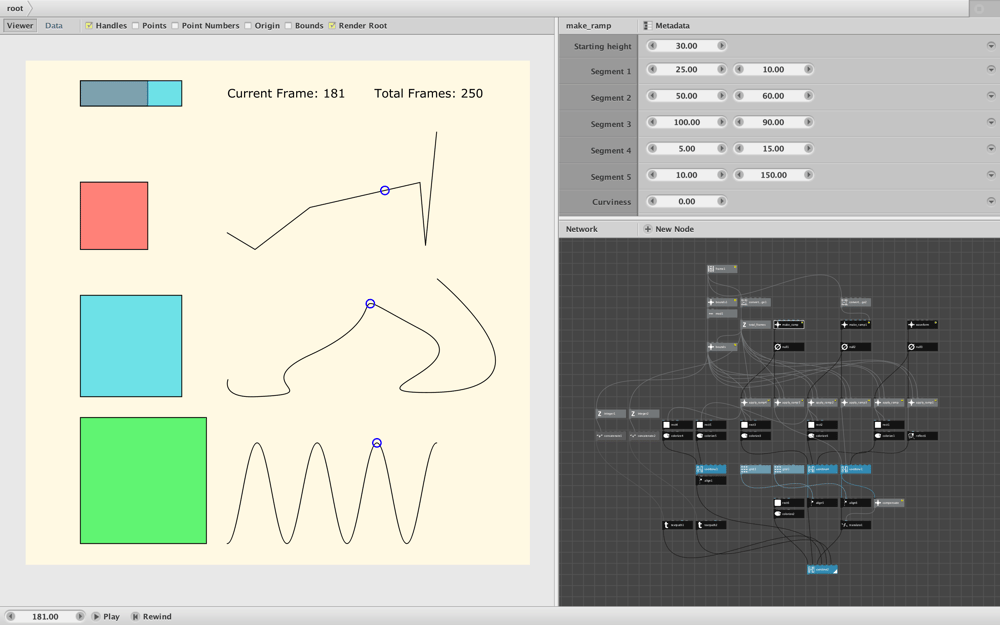
Task: Select the grid1 node
Action: point(755,469)
